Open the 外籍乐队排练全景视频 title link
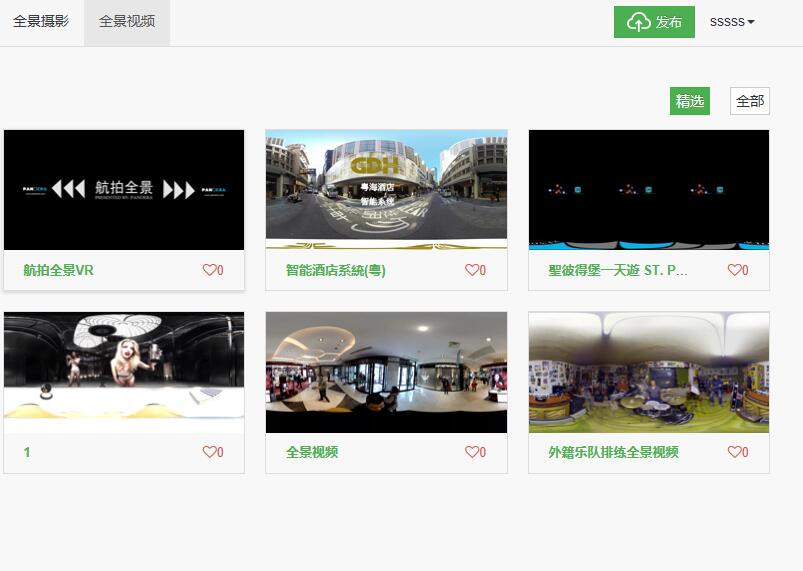This screenshot has width=803, height=571. click(x=613, y=452)
